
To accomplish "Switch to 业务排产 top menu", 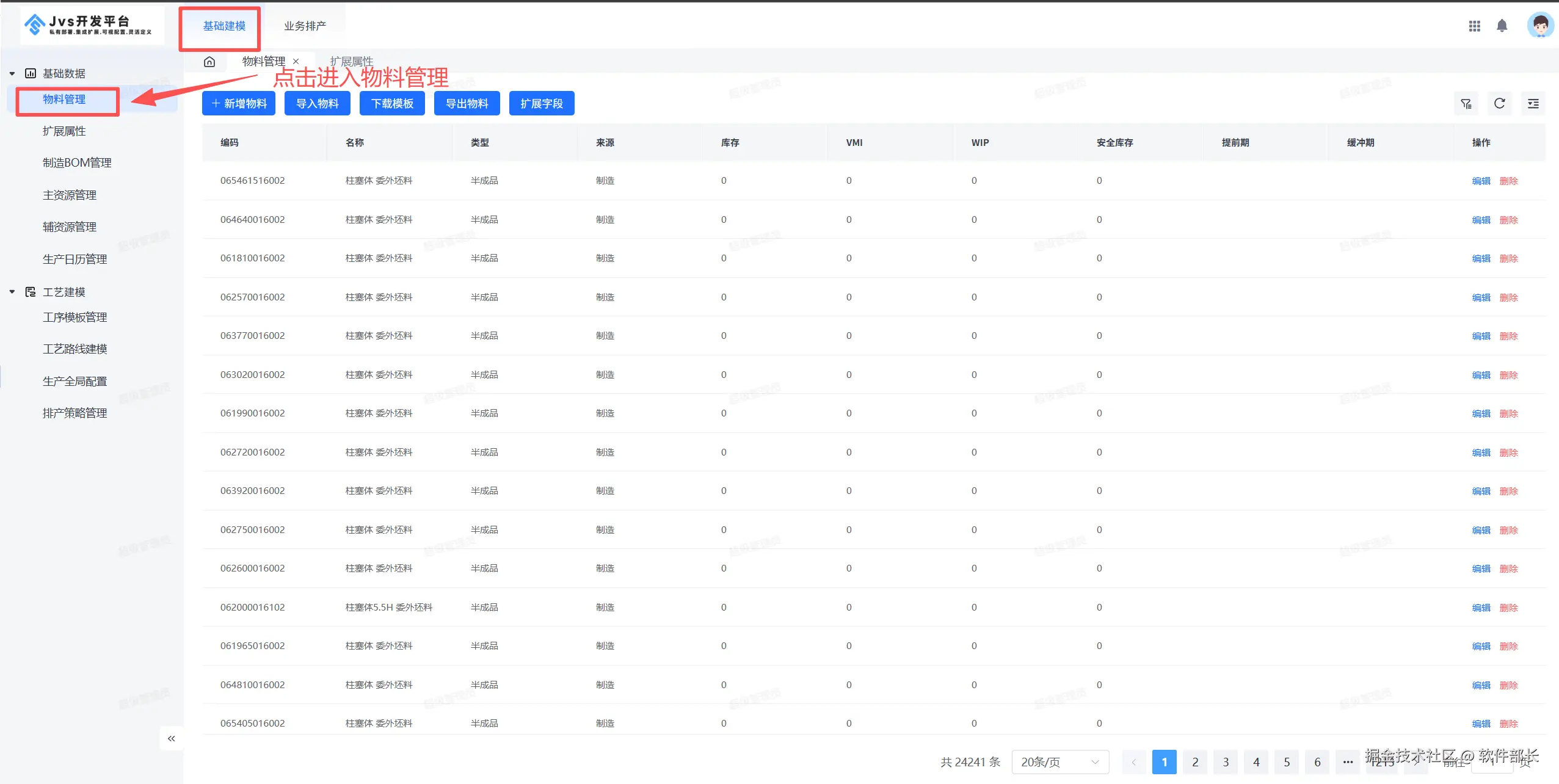I will pyautogui.click(x=305, y=26).
